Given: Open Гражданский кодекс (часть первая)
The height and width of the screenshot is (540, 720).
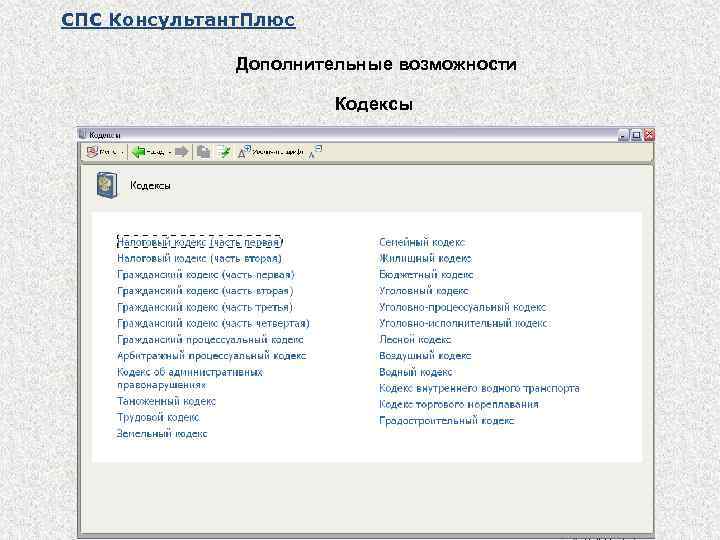Looking at the screenshot, I should [x=206, y=275].
